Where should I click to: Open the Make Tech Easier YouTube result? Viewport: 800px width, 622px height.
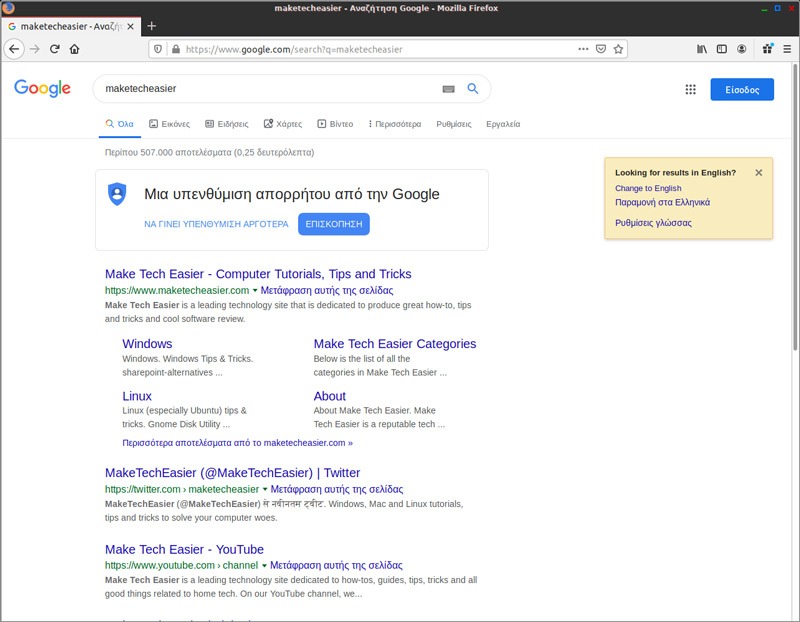coord(183,549)
